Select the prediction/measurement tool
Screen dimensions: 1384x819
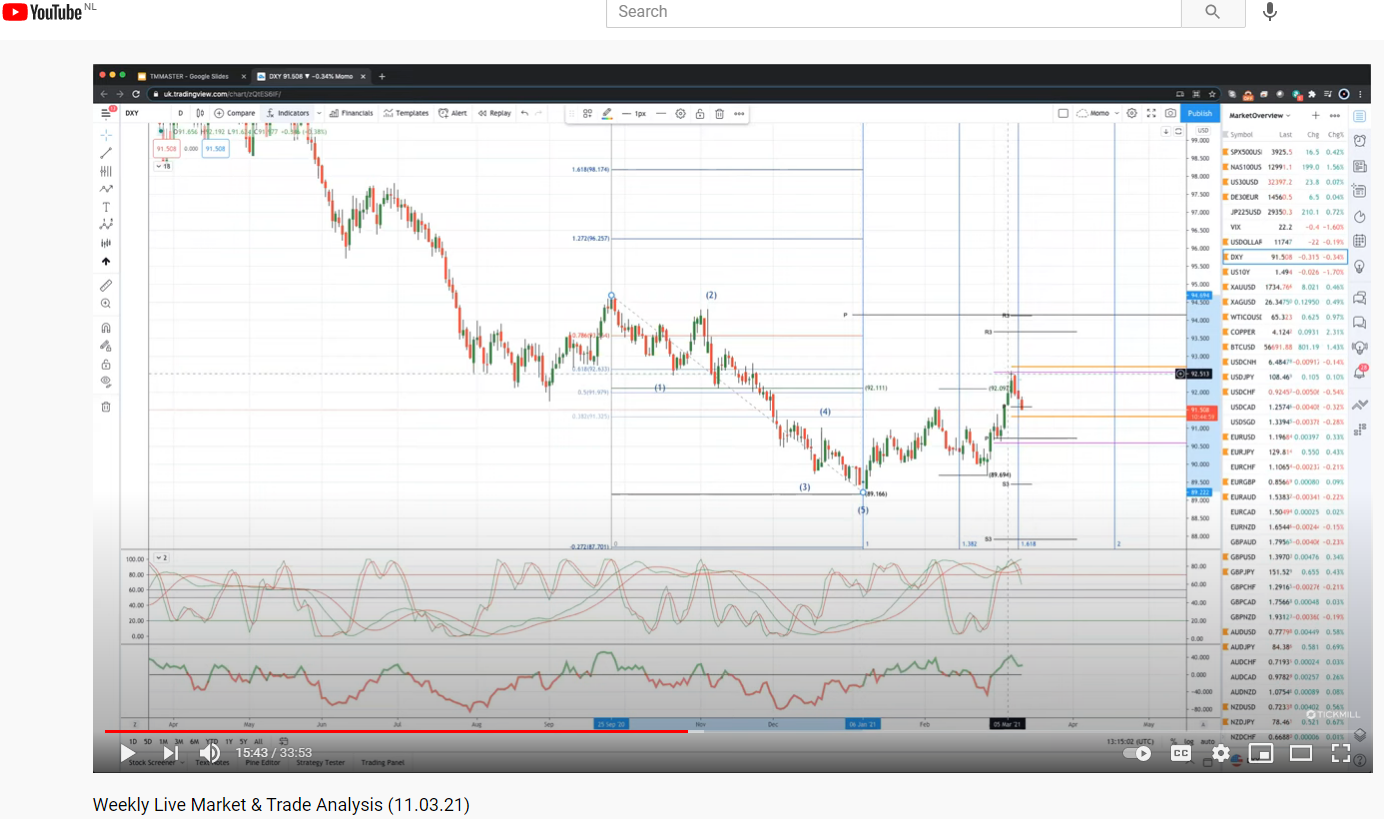(x=106, y=243)
